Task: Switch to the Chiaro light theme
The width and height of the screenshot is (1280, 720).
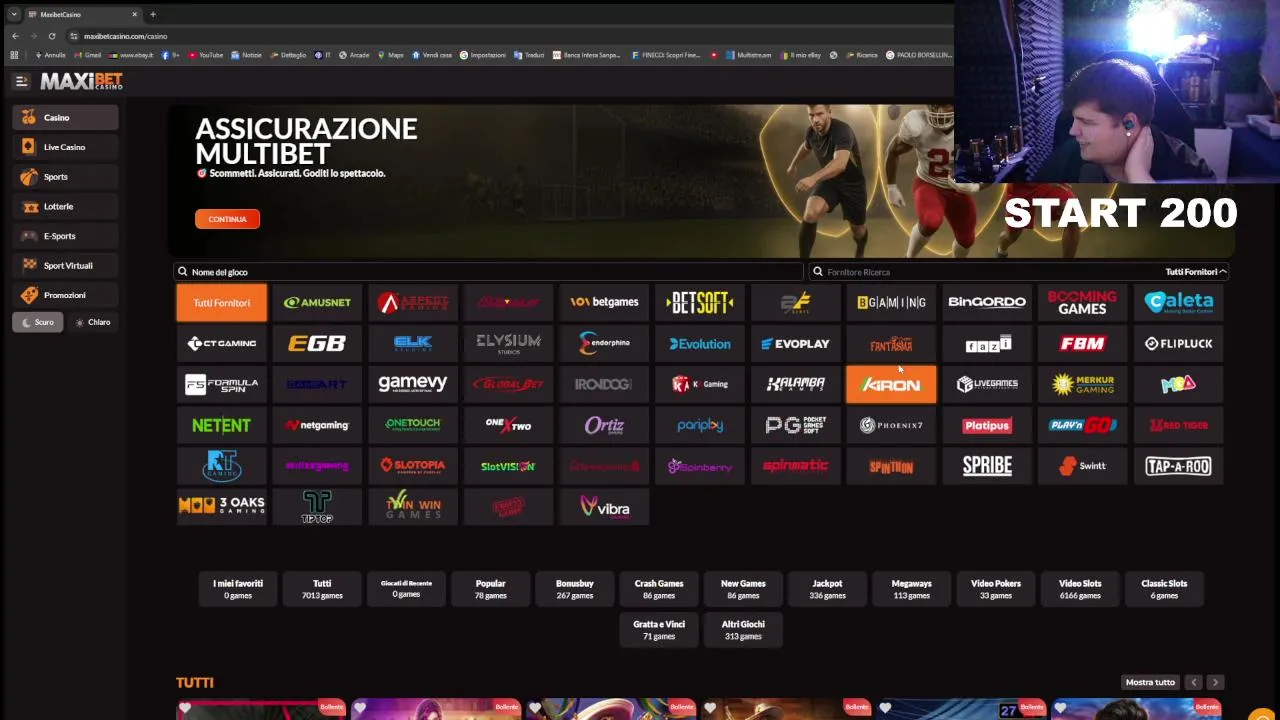Action: point(93,322)
